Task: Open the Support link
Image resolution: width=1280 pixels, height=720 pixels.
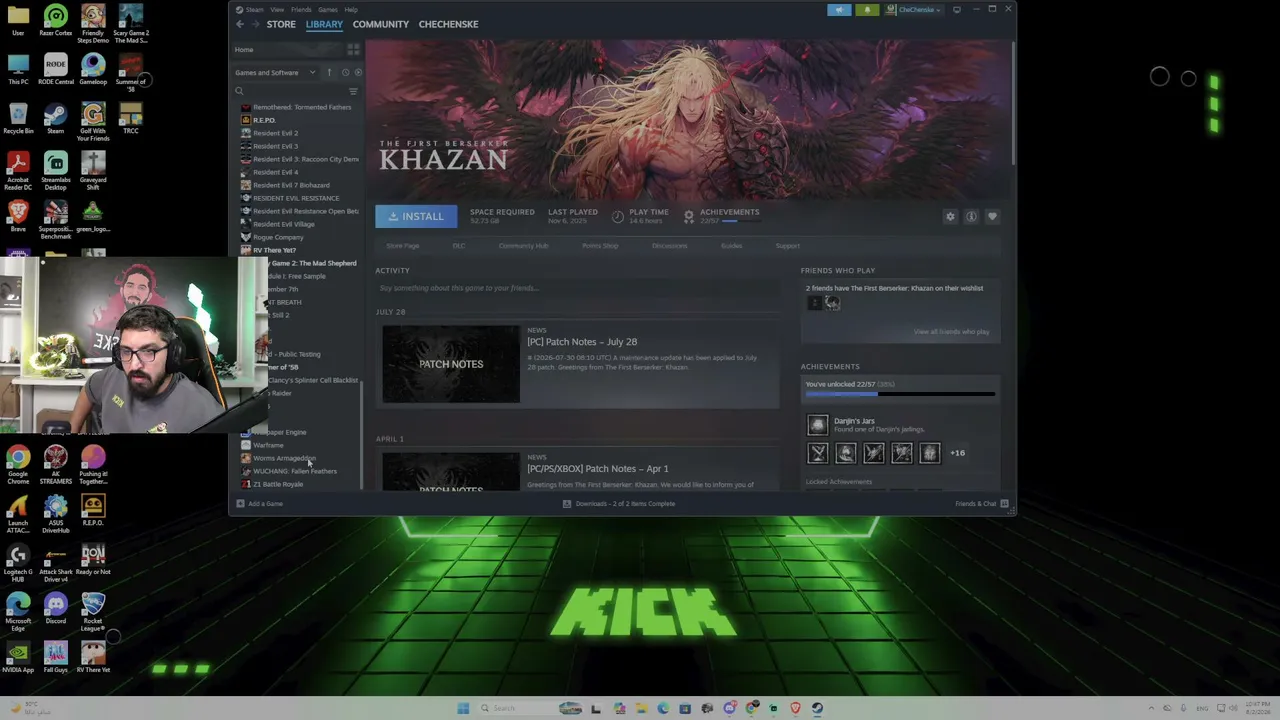Action: (x=787, y=246)
